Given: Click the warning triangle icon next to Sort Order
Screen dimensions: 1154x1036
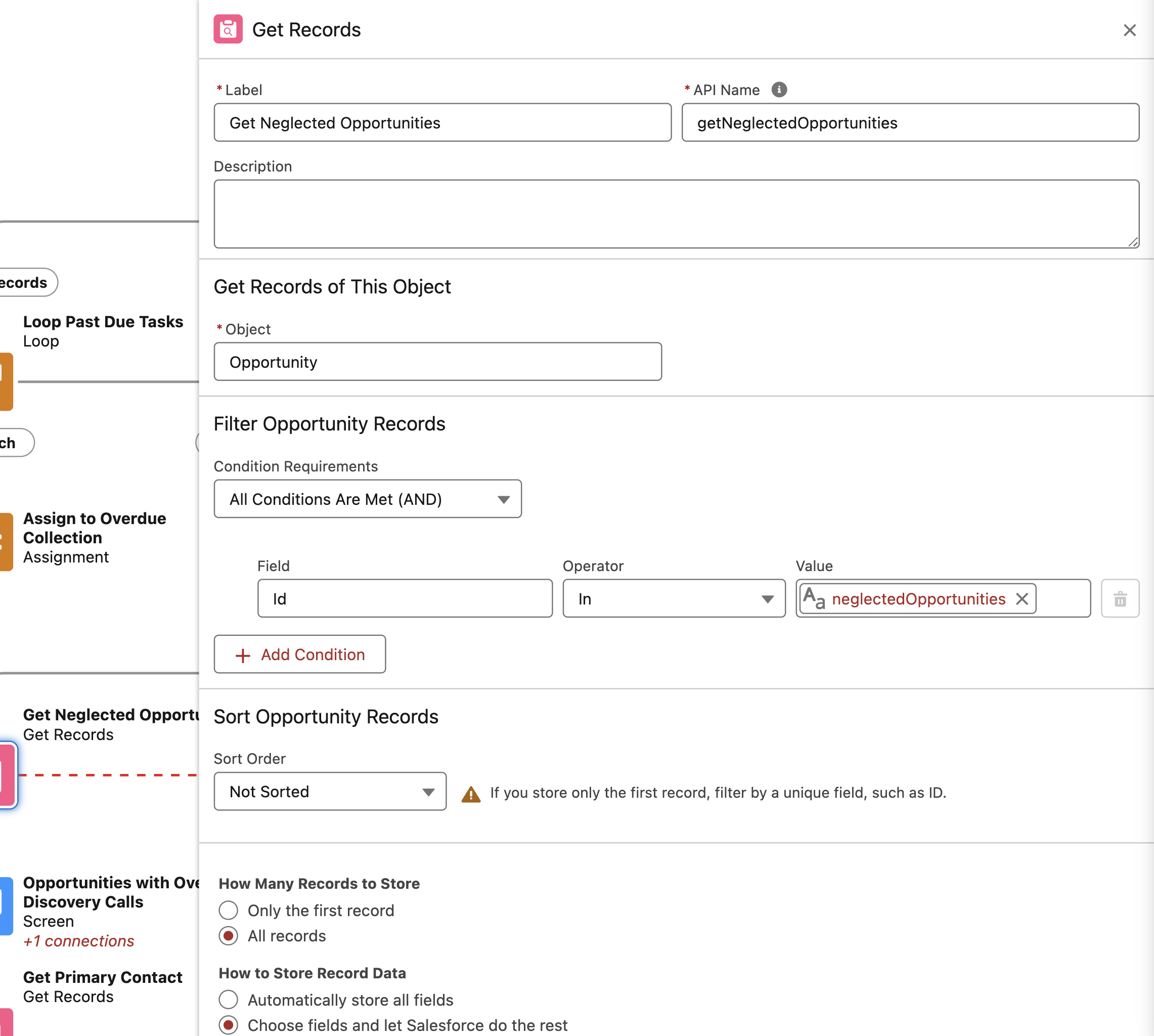Looking at the screenshot, I should 471,794.
